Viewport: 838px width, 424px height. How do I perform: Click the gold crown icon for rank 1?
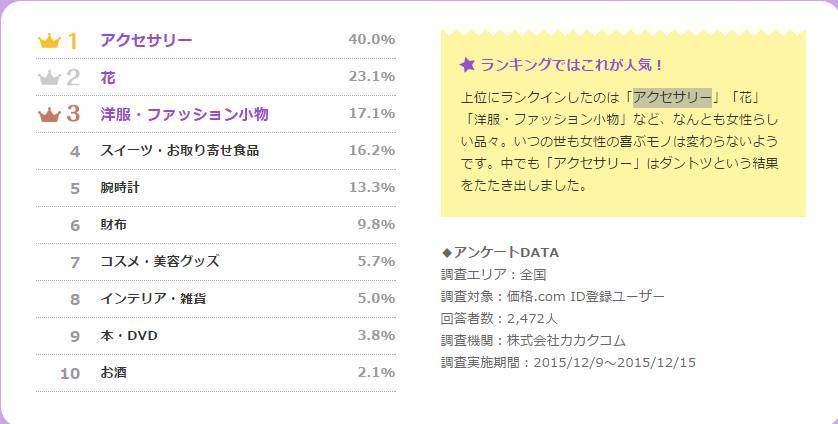click(49, 41)
